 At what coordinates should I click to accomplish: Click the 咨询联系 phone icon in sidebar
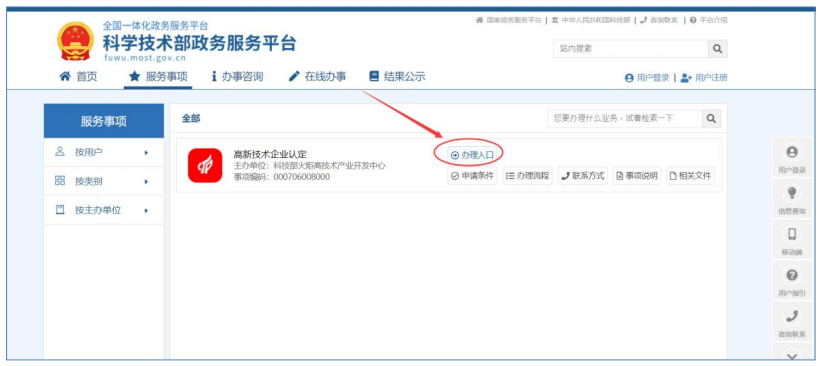(792, 316)
